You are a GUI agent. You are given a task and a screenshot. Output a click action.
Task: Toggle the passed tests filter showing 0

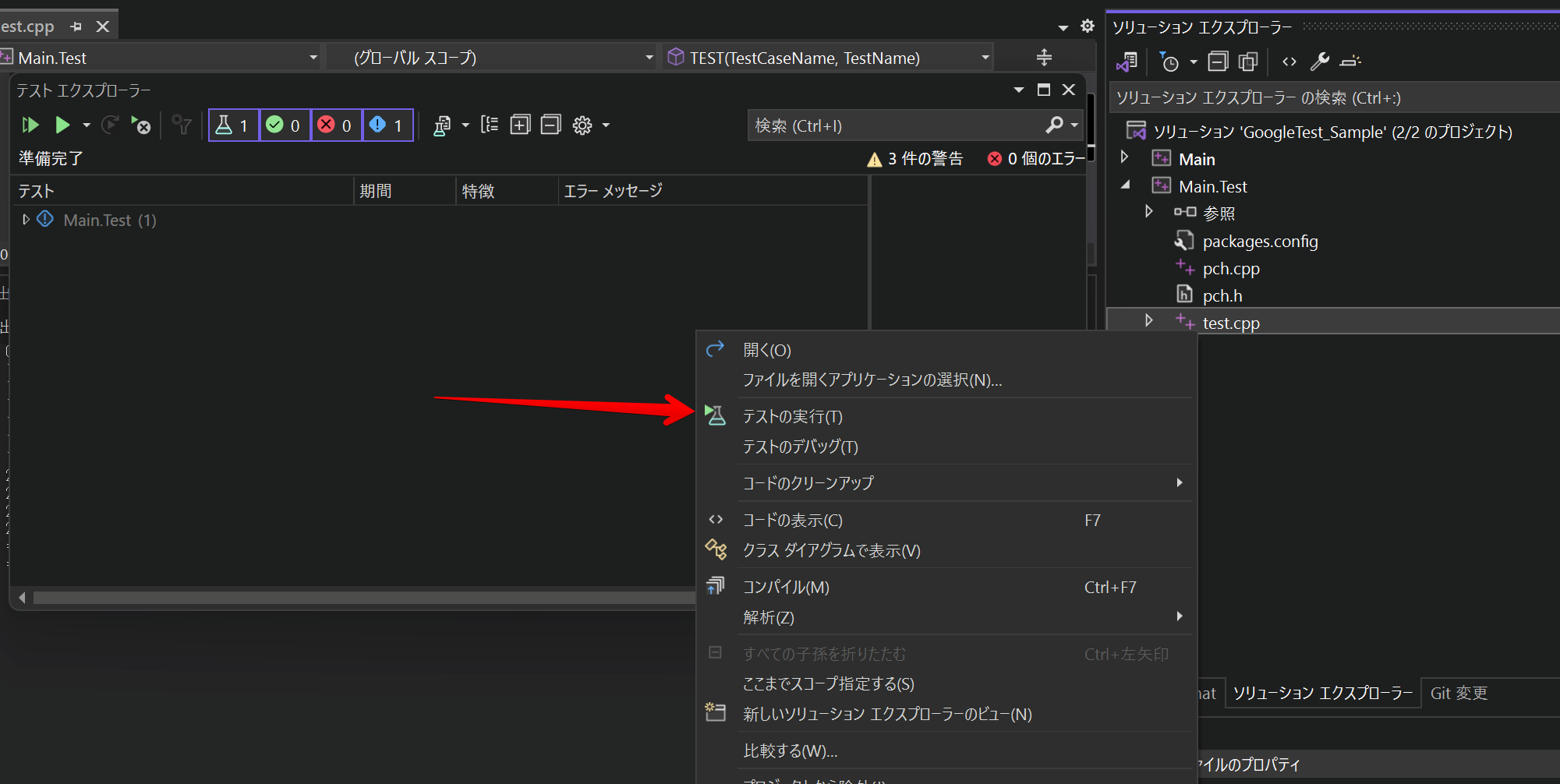click(285, 125)
